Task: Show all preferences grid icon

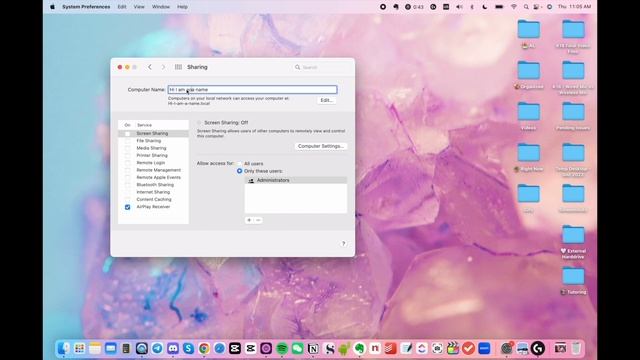Action: pos(178,67)
